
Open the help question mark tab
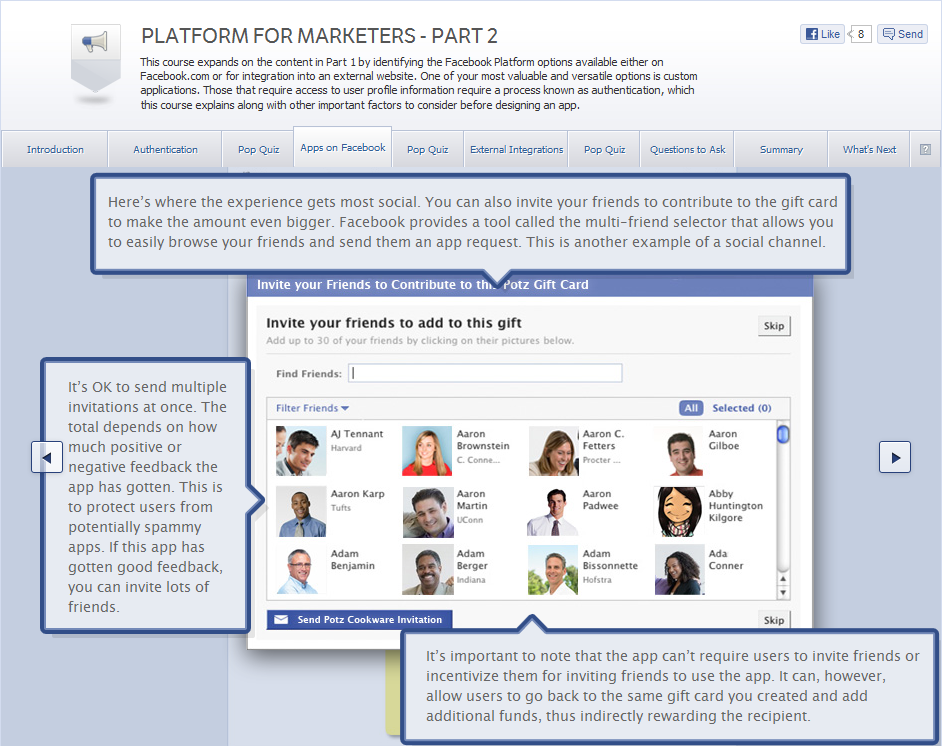pos(925,149)
